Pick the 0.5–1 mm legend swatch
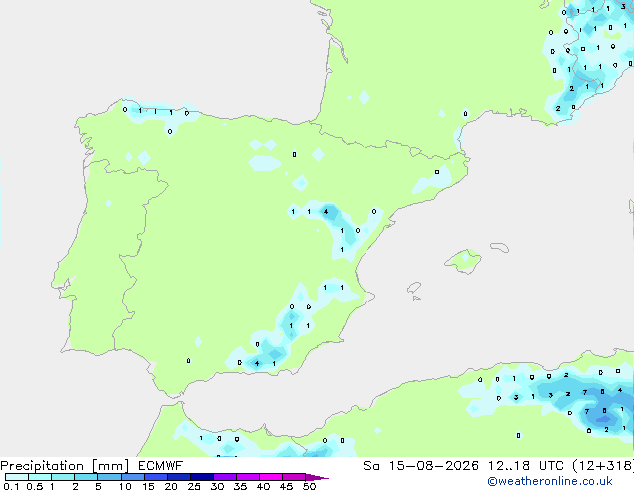The image size is (634, 490). 40,477
